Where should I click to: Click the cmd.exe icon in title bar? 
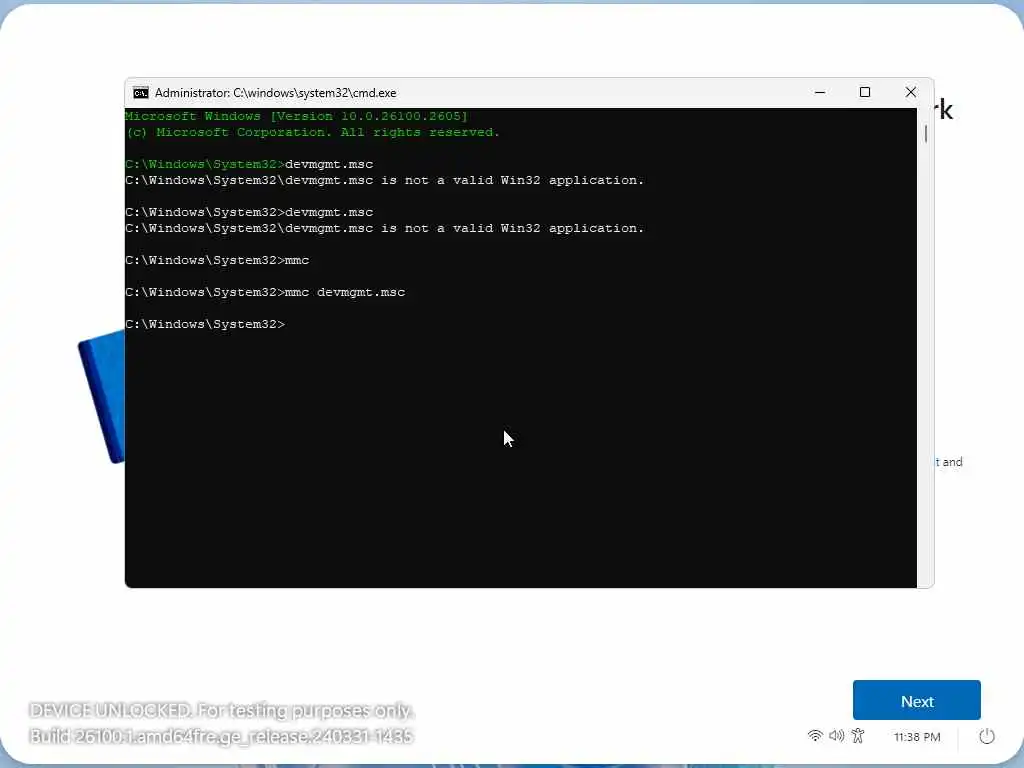[140, 93]
